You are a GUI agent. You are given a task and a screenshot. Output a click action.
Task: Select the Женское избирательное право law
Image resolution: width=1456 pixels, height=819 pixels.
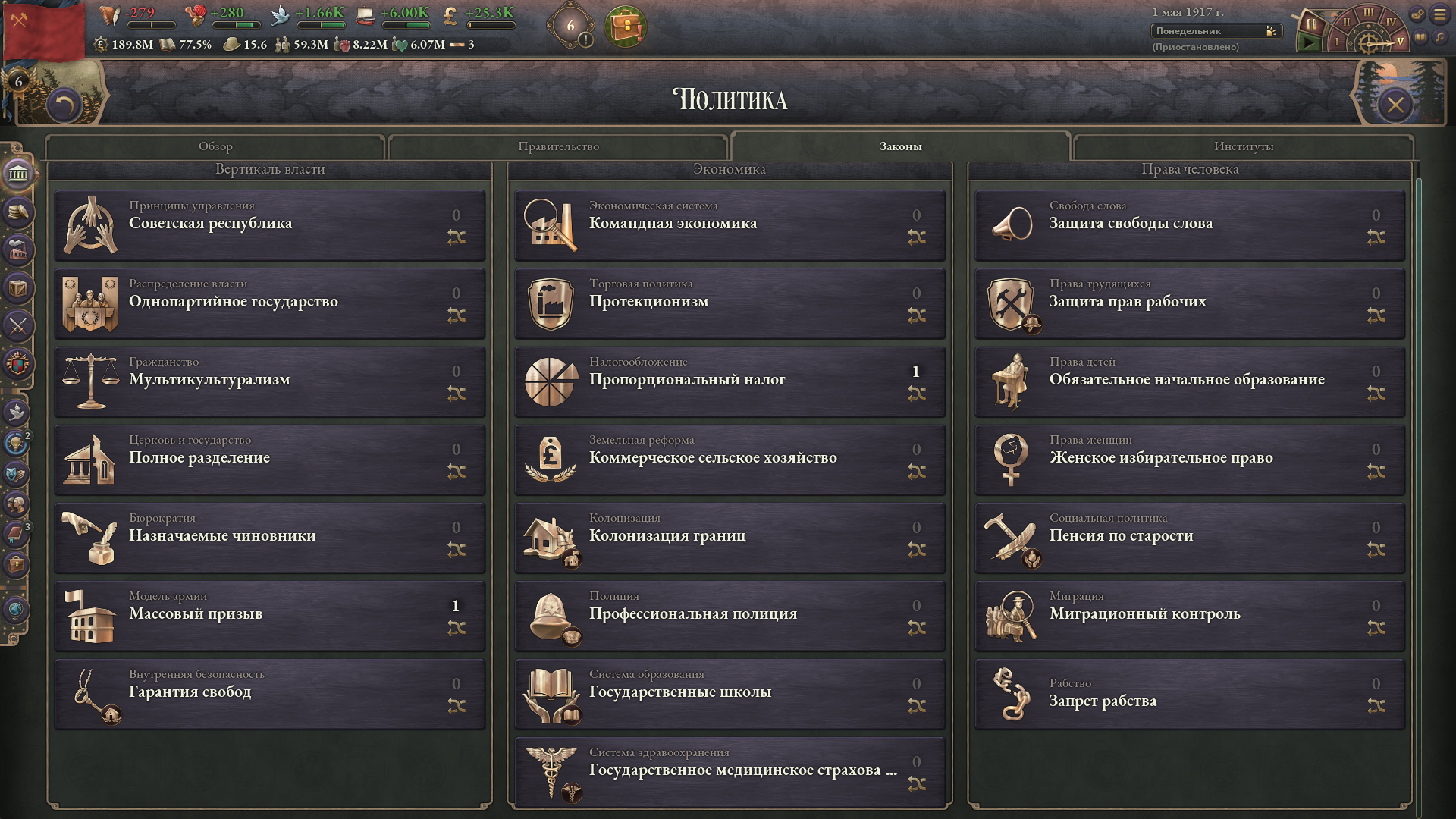[1189, 460]
